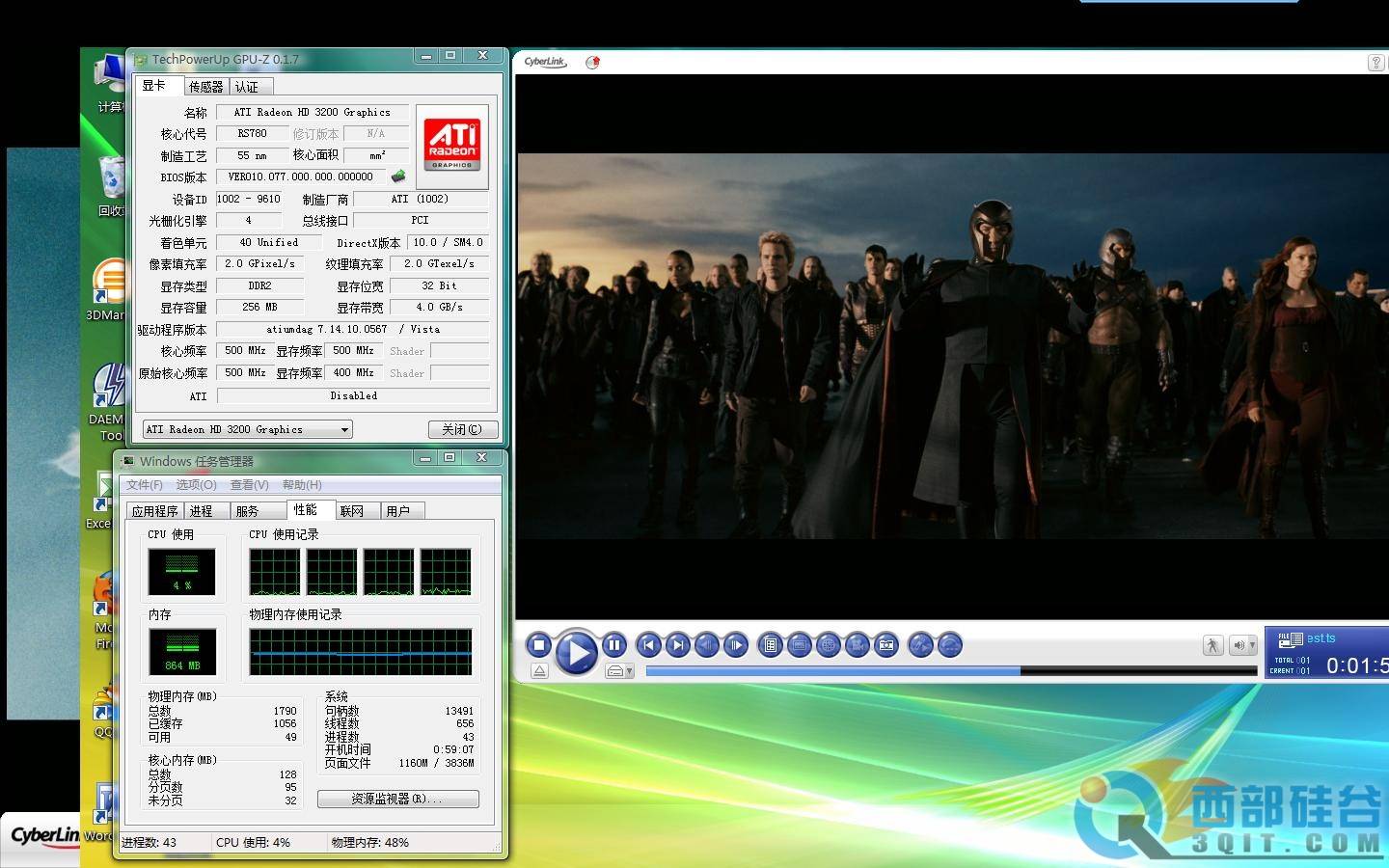Image resolution: width=1389 pixels, height=868 pixels.
Task: Click the walking figure icon in player
Action: [x=1212, y=645]
